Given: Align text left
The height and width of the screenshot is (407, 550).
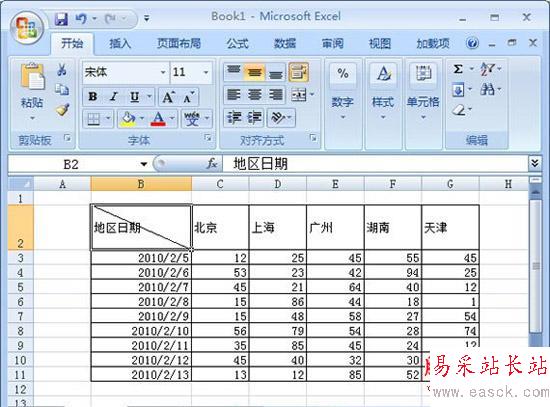Looking at the screenshot, I should click(233, 95).
